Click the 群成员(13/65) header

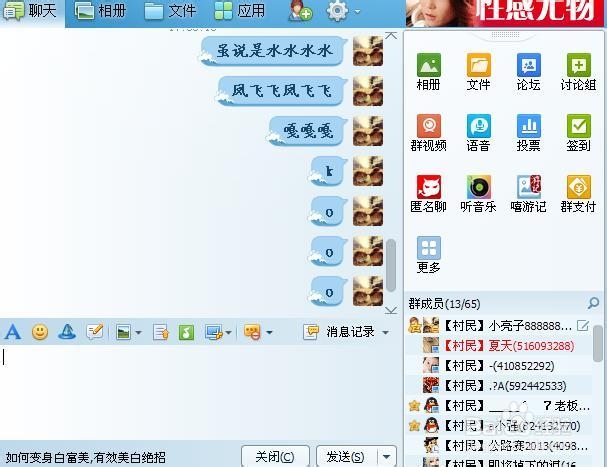(x=444, y=304)
